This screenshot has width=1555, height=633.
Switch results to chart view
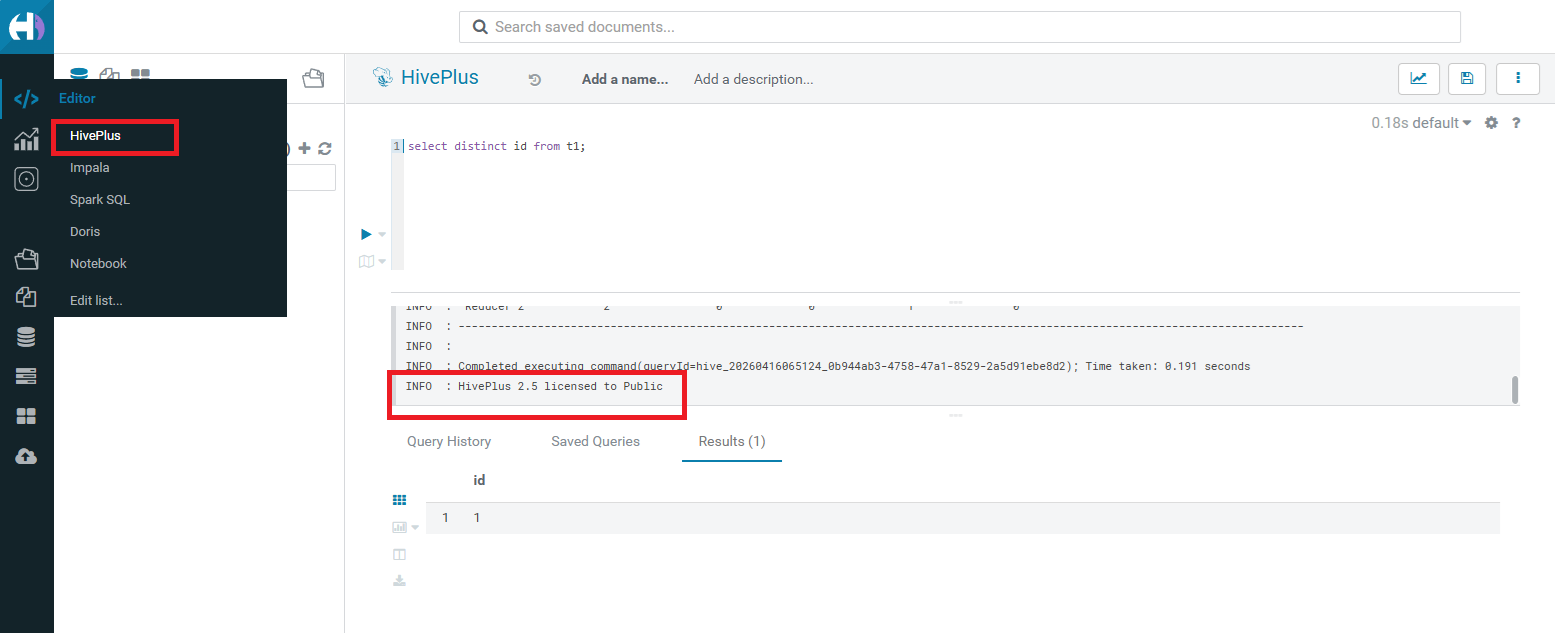coord(399,527)
